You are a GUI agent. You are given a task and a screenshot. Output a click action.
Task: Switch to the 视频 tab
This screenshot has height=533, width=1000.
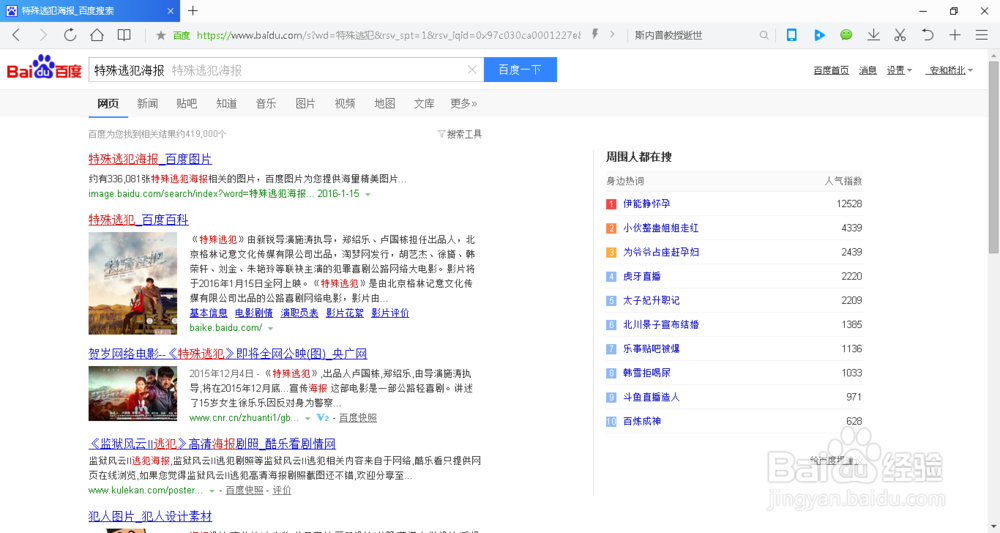pyautogui.click(x=345, y=103)
